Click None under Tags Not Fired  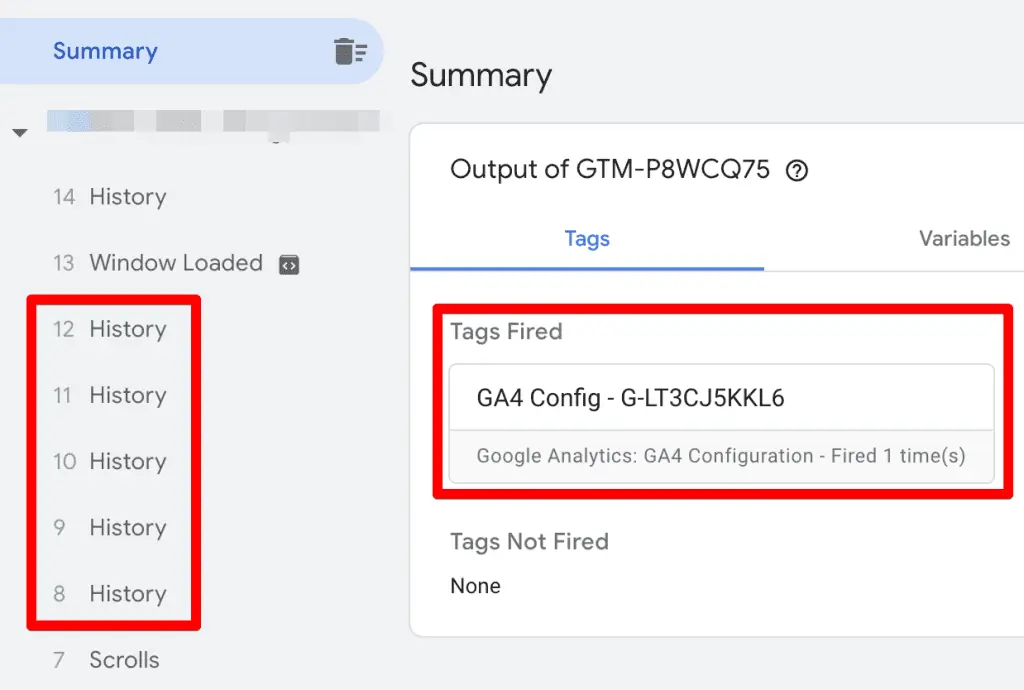click(x=475, y=586)
